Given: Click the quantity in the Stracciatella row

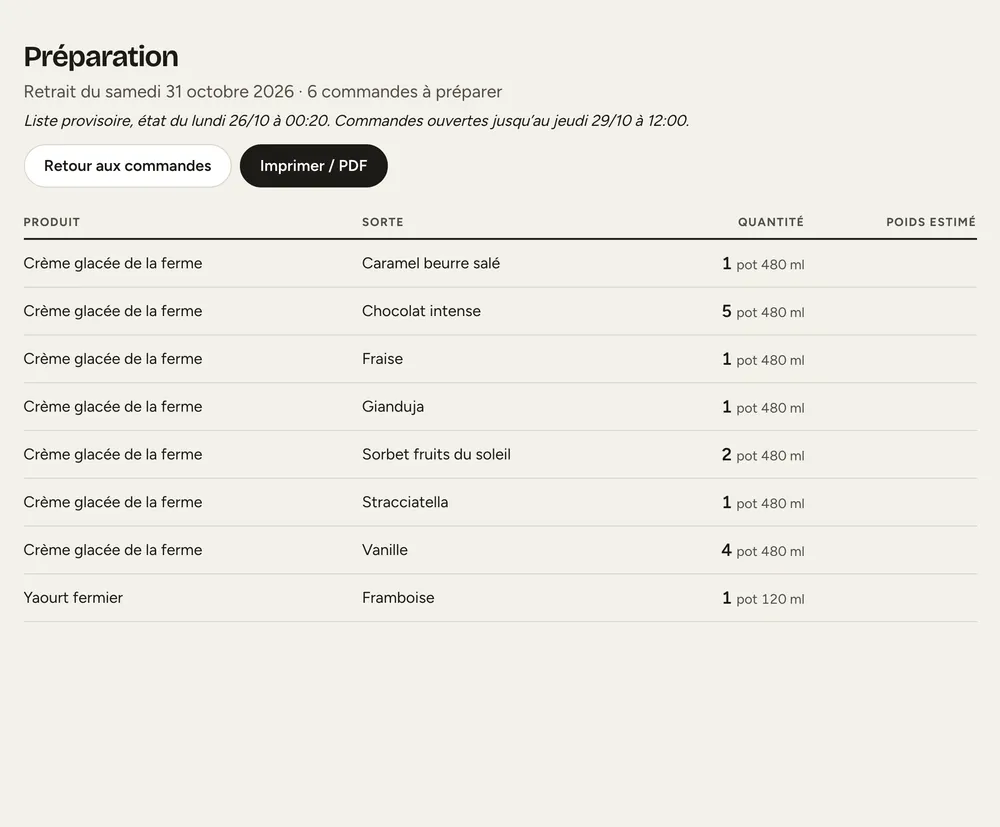Looking at the screenshot, I should coord(763,503).
